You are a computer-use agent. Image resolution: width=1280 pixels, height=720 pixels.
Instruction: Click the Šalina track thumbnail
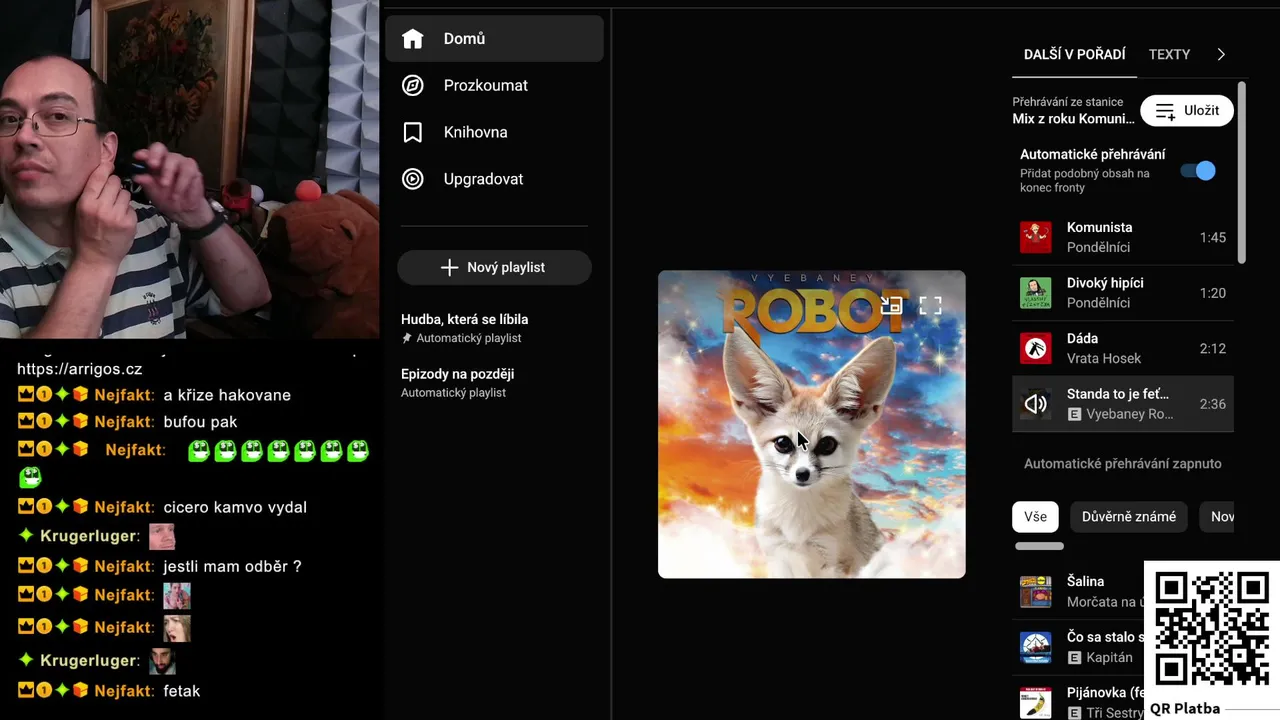[1036, 592]
